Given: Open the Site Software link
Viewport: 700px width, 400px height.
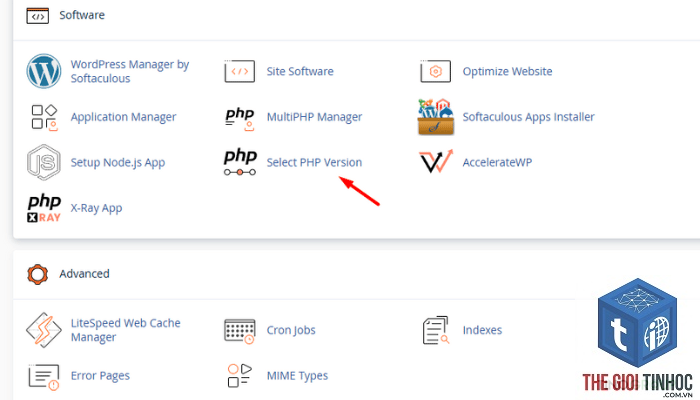Looking at the screenshot, I should click(x=300, y=71).
